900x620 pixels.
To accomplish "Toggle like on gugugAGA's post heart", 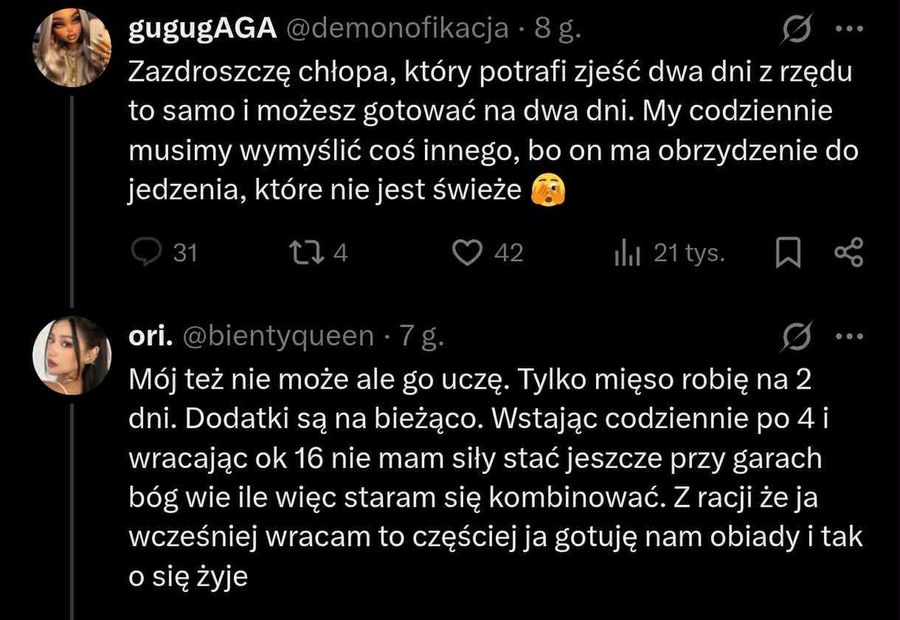I will click(468, 253).
